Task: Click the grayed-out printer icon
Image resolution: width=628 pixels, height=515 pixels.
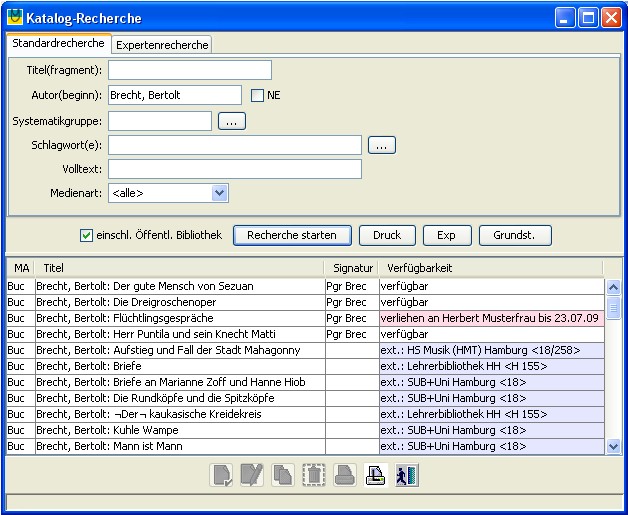Action: click(345, 476)
